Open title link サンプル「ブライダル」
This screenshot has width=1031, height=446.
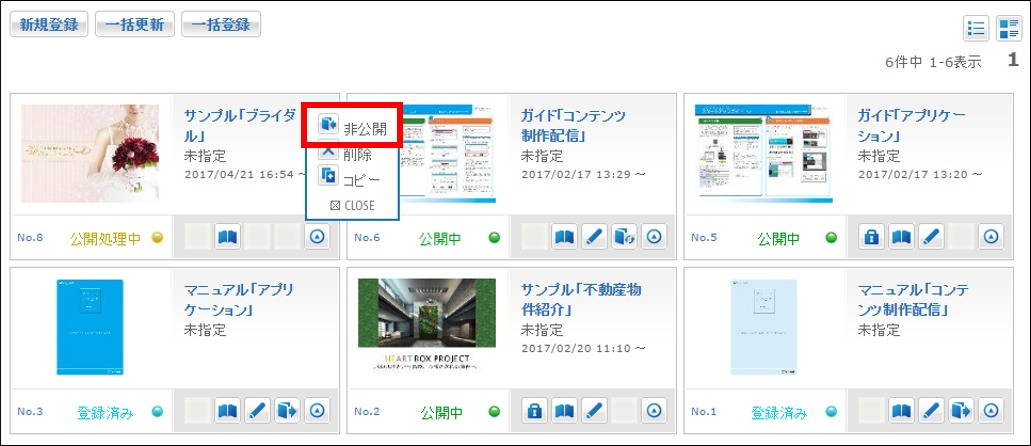pos(241,126)
